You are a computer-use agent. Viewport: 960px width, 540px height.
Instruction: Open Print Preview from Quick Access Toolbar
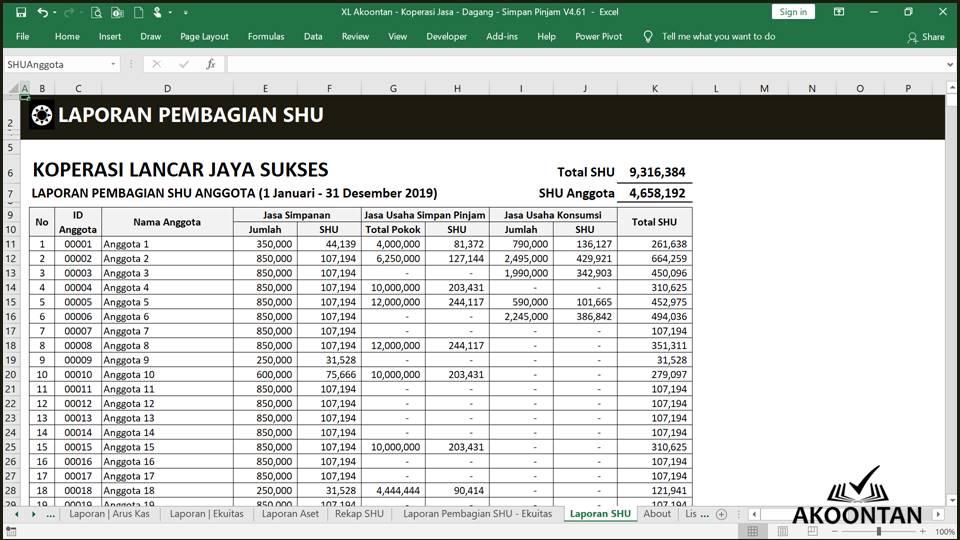96,12
